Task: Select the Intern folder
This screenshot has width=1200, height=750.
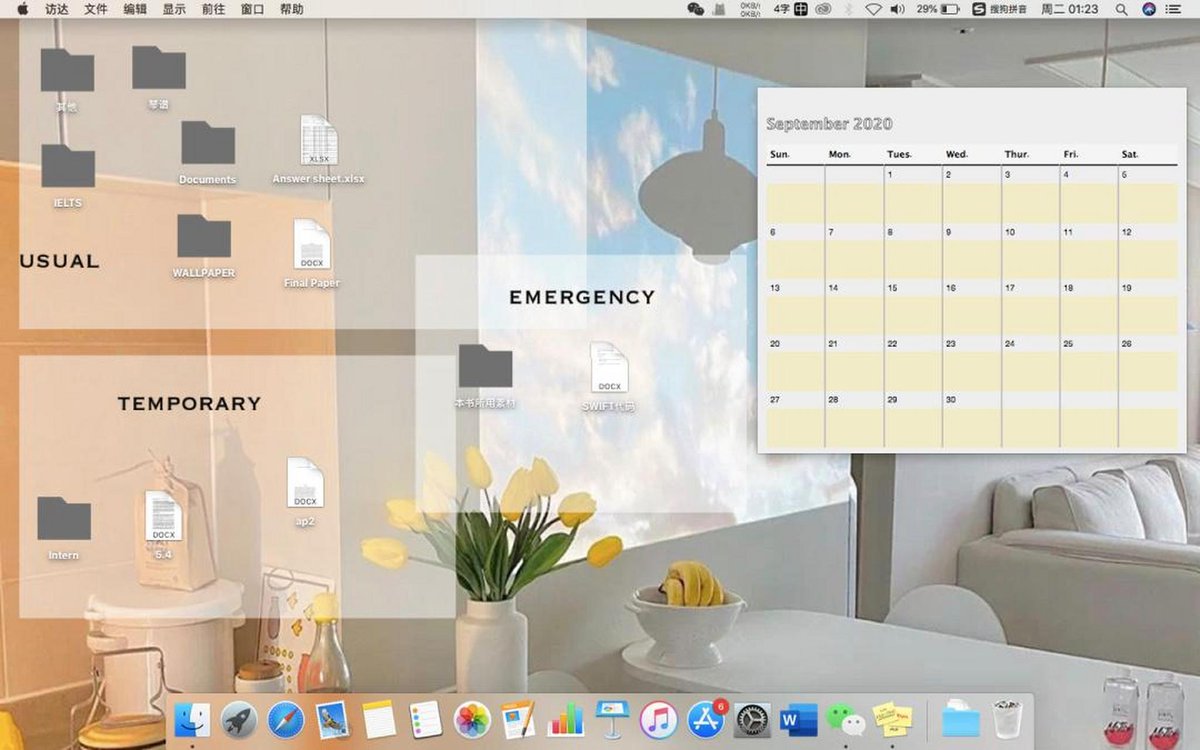Action: [64, 518]
